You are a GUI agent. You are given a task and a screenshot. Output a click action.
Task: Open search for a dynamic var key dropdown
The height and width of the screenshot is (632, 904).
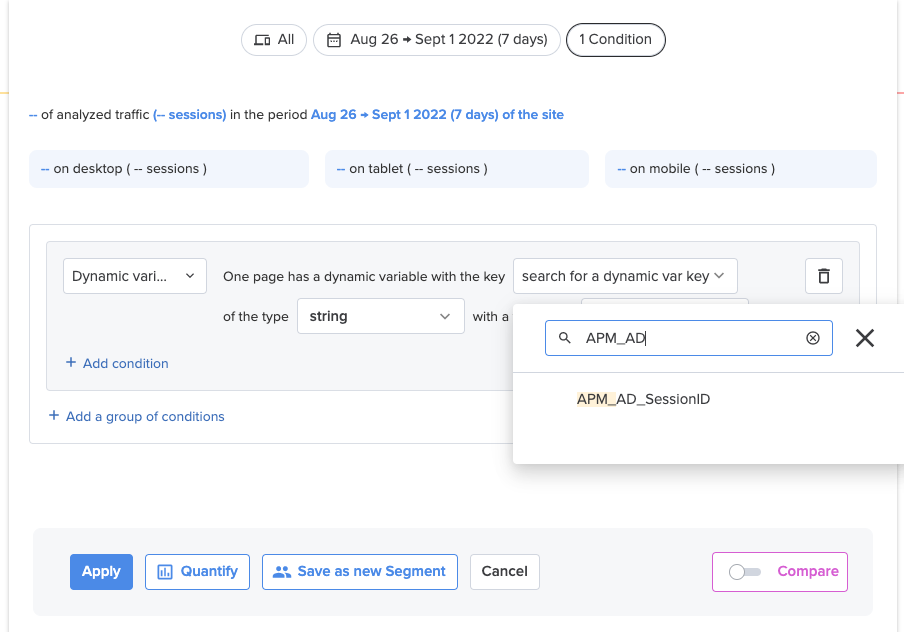(x=625, y=276)
